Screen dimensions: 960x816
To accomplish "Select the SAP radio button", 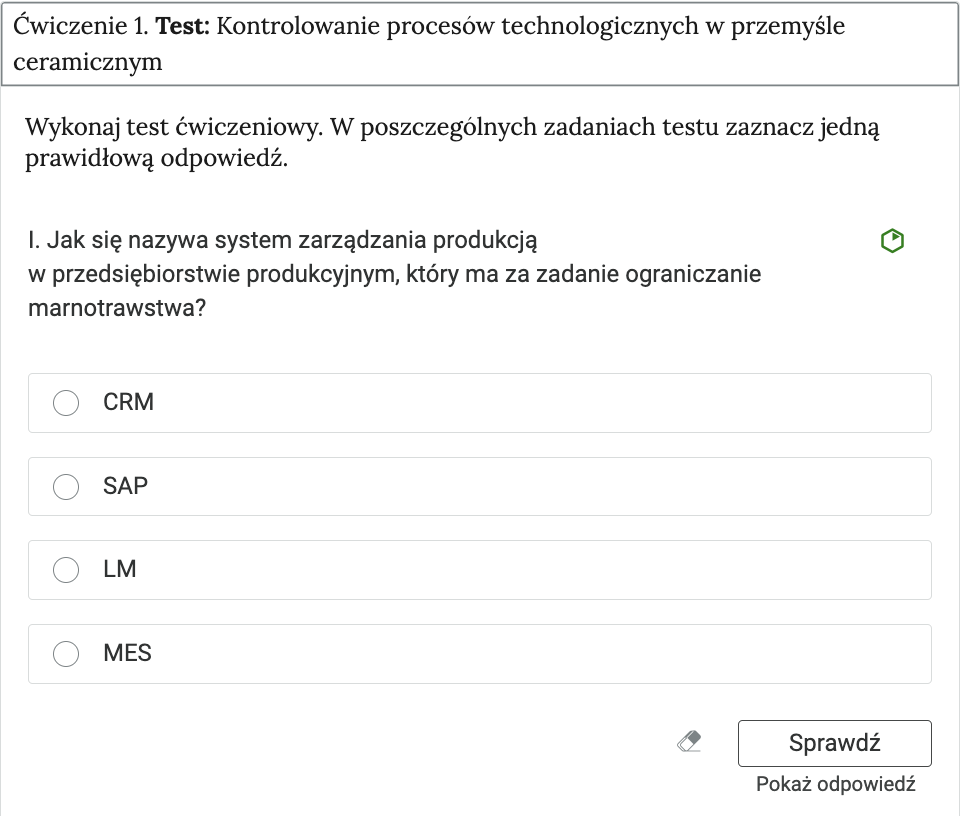I will (x=66, y=487).
